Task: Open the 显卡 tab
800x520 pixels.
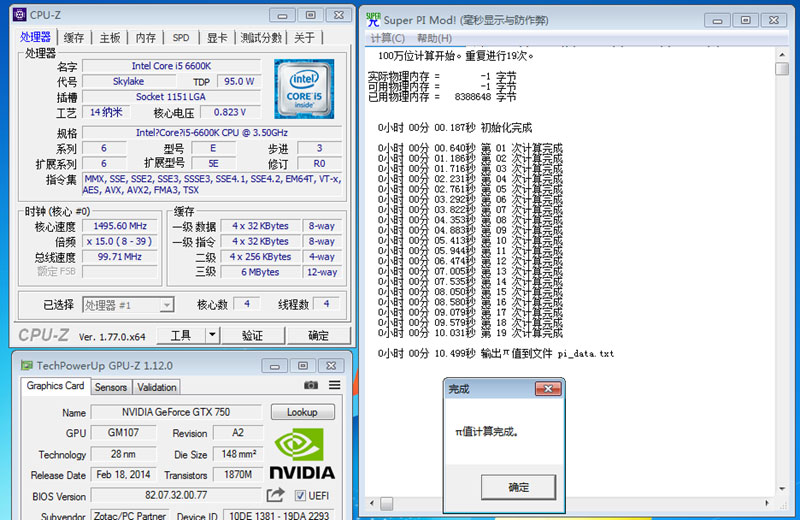Action: click(217, 38)
